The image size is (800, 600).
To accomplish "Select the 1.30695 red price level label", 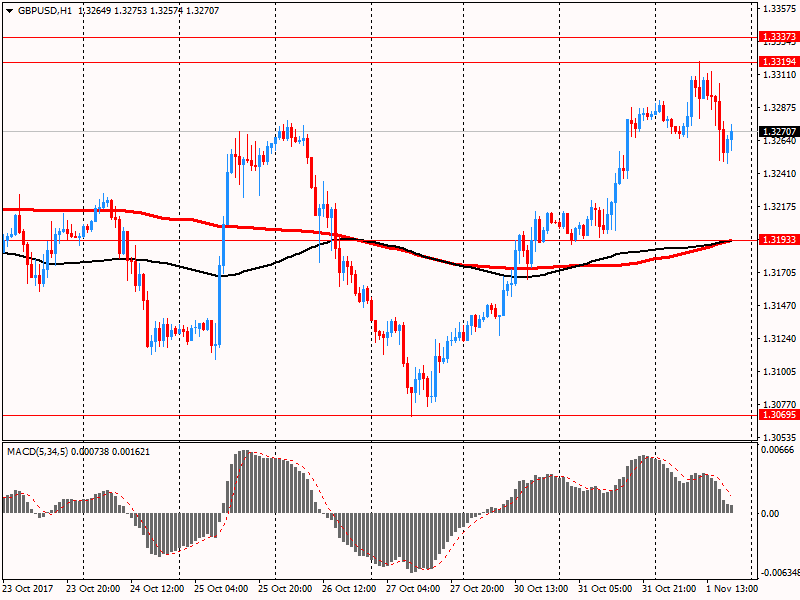I will tap(779, 415).
